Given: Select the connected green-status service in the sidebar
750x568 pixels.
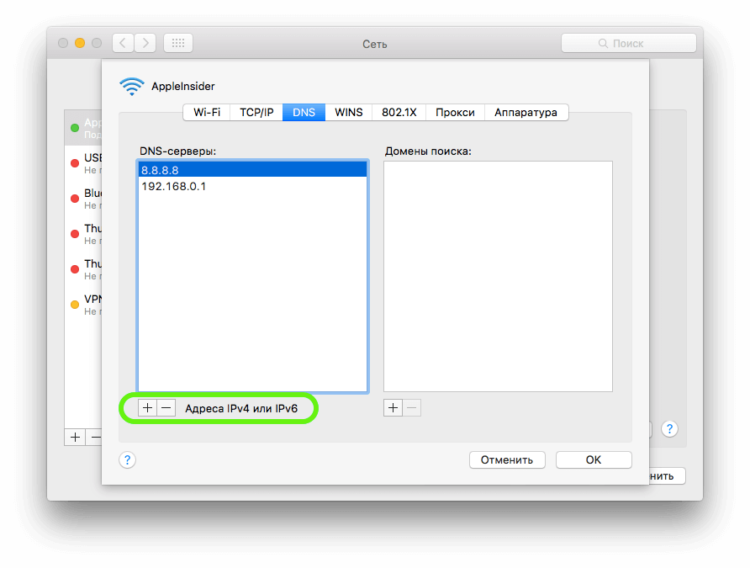Looking at the screenshot, I should [x=85, y=128].
